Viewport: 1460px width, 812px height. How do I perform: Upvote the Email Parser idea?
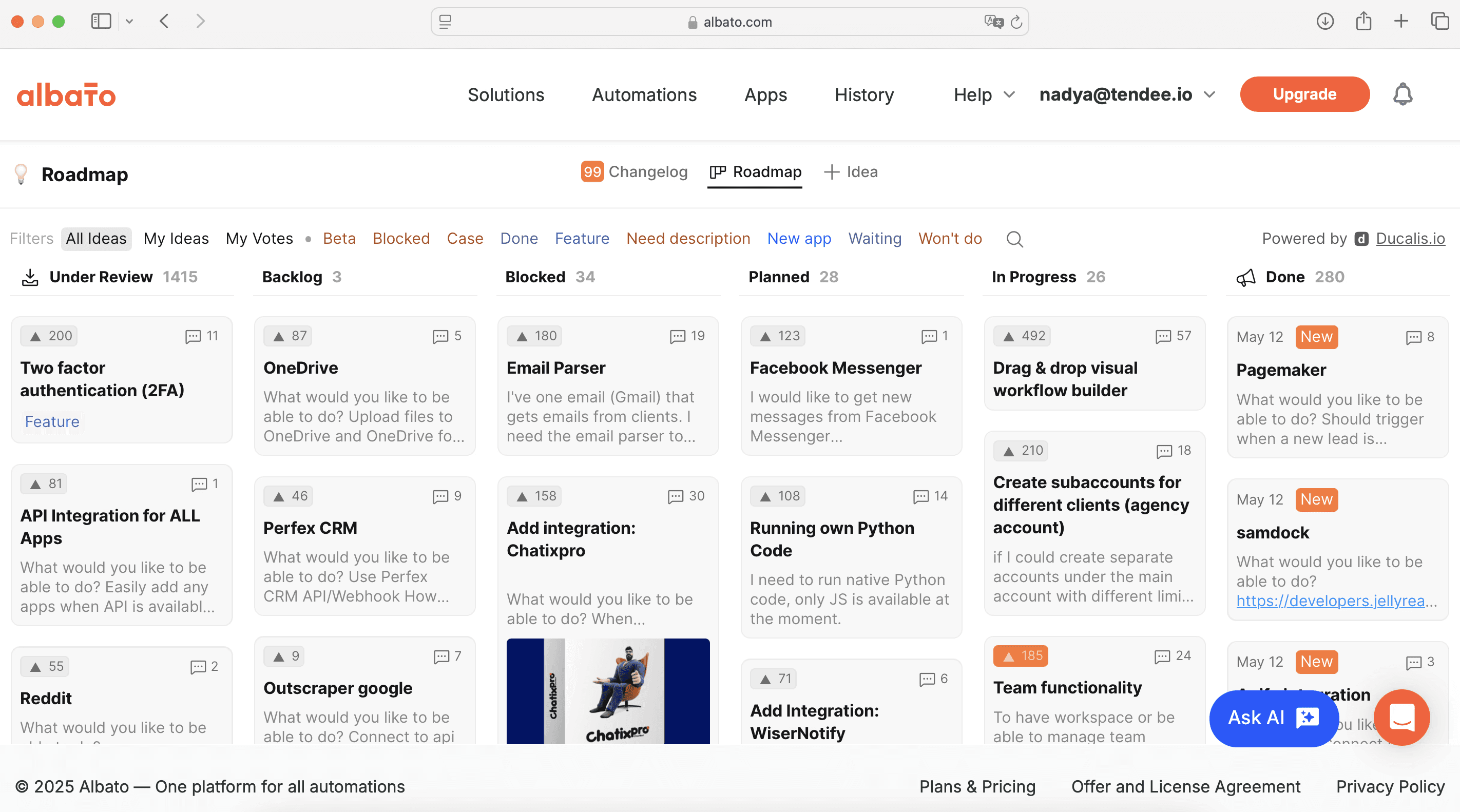[534, 336]
